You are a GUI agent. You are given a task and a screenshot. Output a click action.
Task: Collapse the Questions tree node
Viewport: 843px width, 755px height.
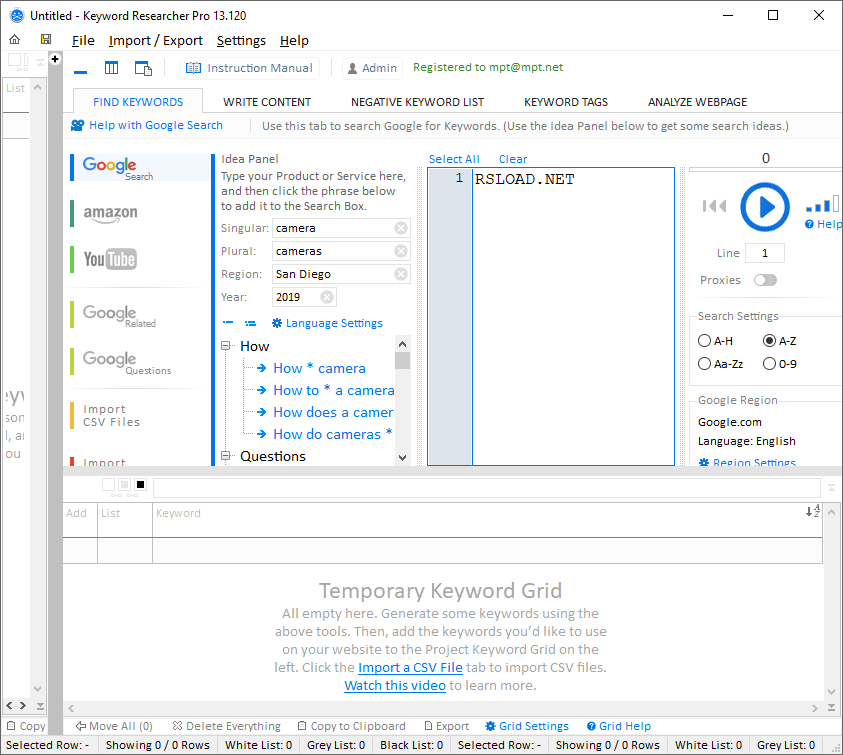[226, 456]
